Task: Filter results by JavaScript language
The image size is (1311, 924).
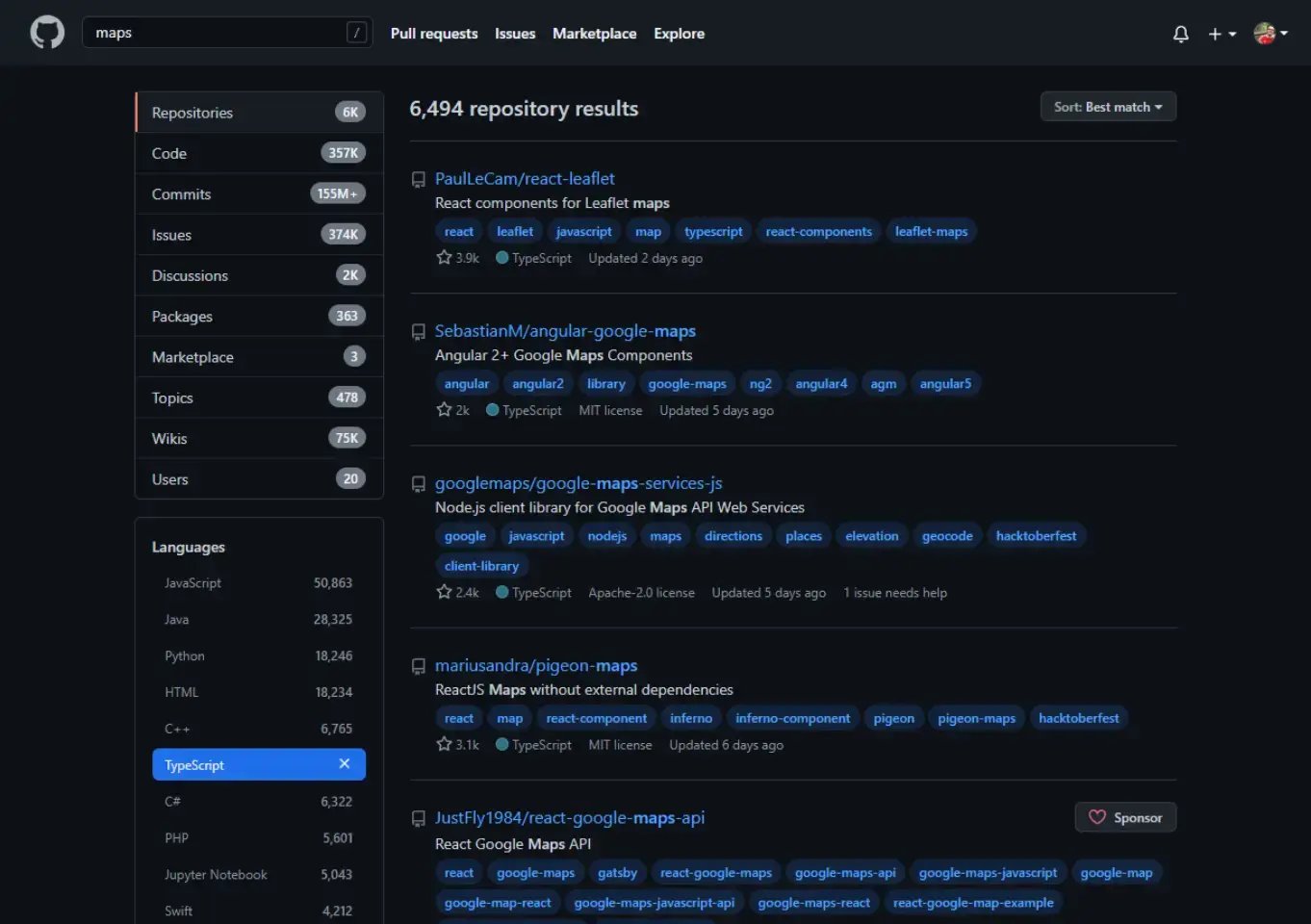Action: [193, 583]
